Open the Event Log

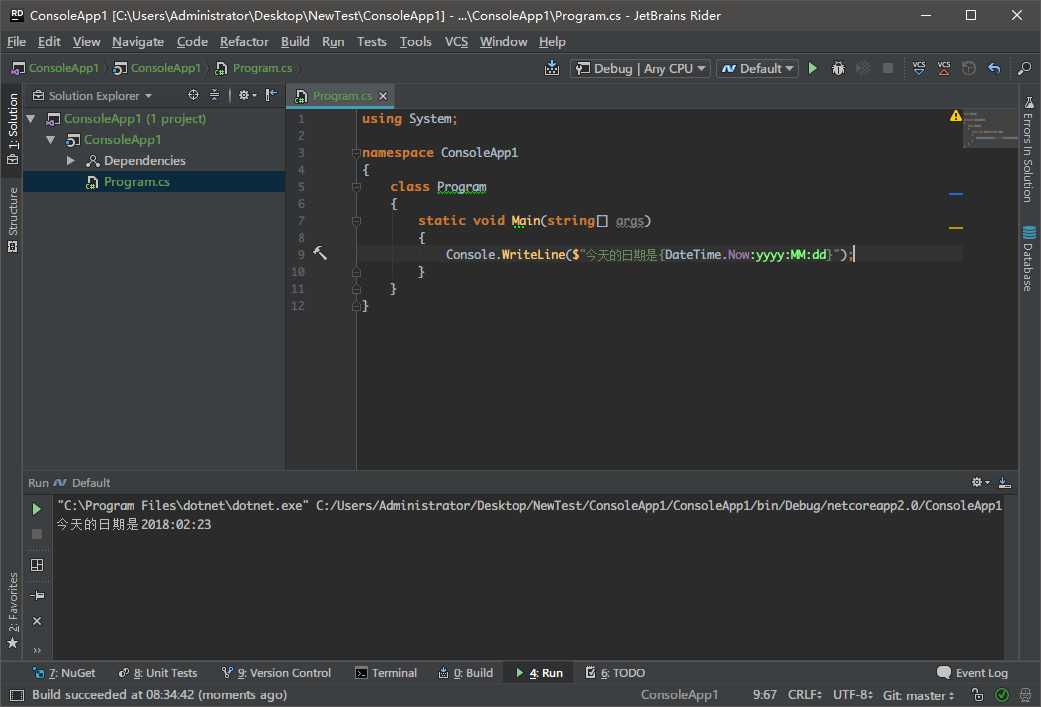tap(972, 673)
